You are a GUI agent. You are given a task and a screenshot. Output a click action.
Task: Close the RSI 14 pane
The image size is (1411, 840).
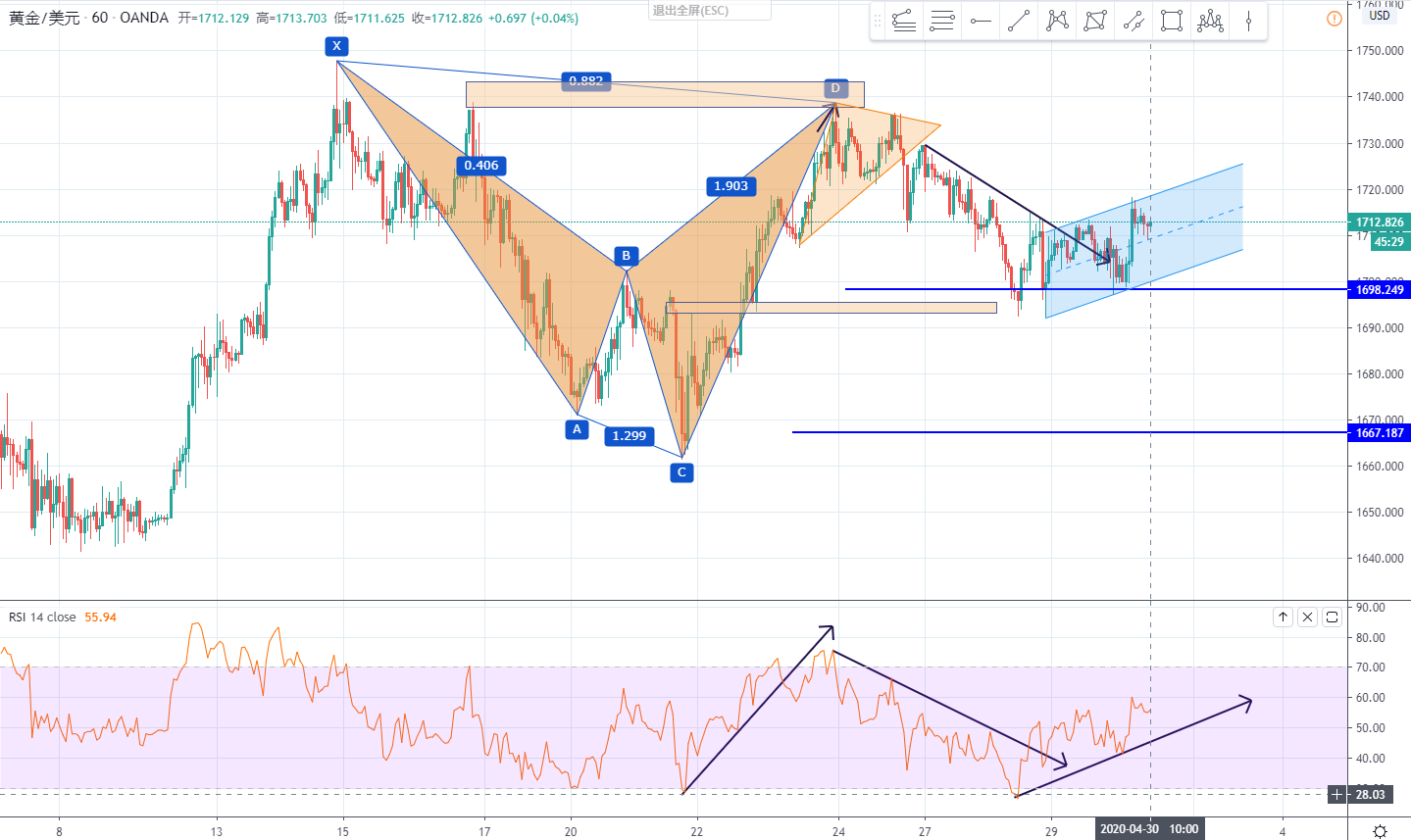pyautogui.click(x=1307, y=617)
